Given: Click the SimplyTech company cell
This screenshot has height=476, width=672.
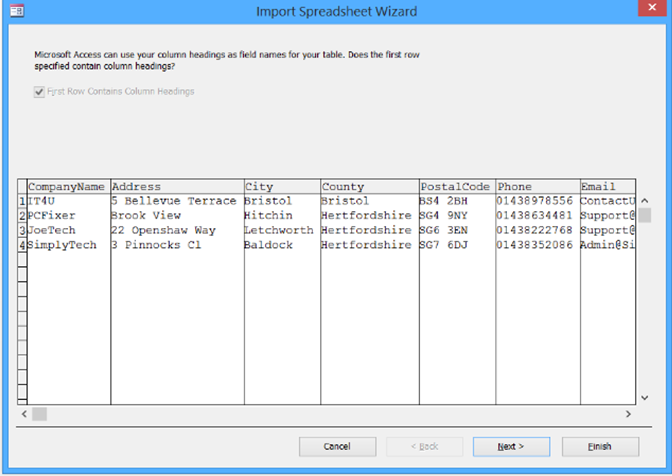Looking at the screenshot, I should point(69,245).
